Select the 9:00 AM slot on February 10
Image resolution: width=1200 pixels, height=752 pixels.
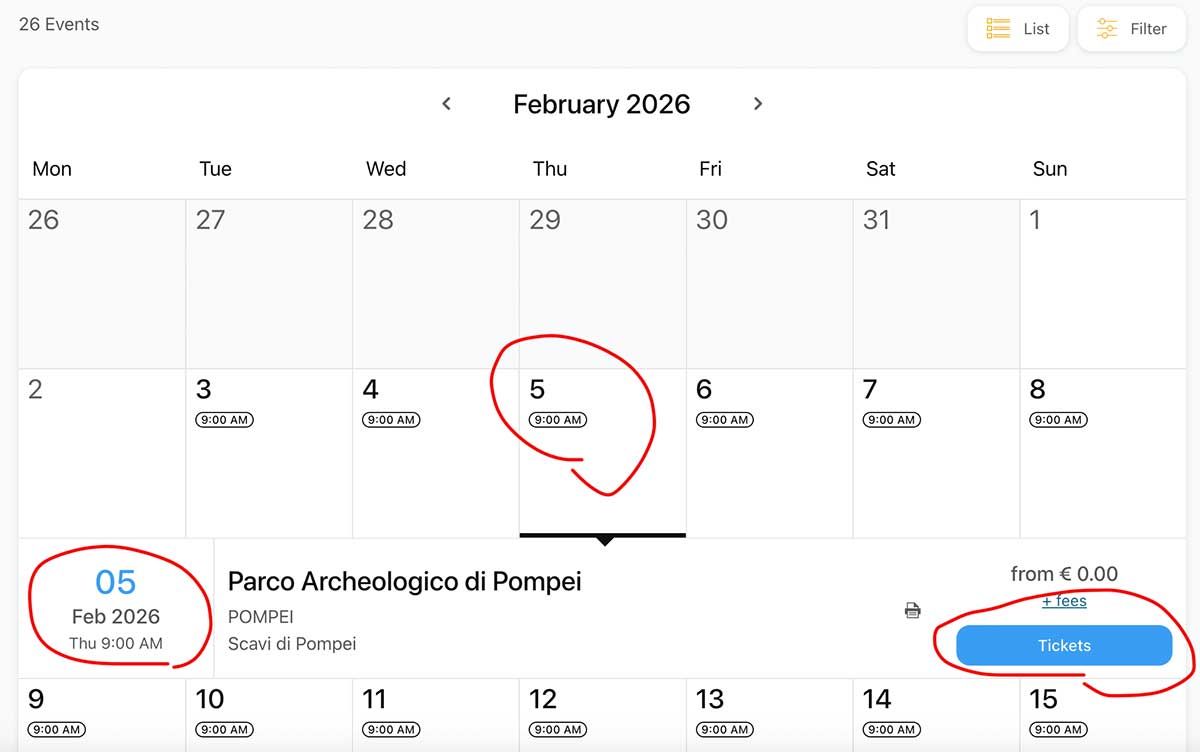click(225, 730)
